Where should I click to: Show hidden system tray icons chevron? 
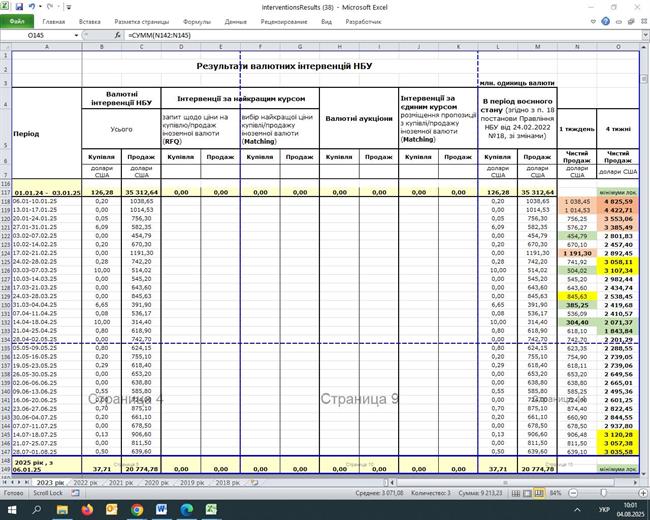[577, 510]
